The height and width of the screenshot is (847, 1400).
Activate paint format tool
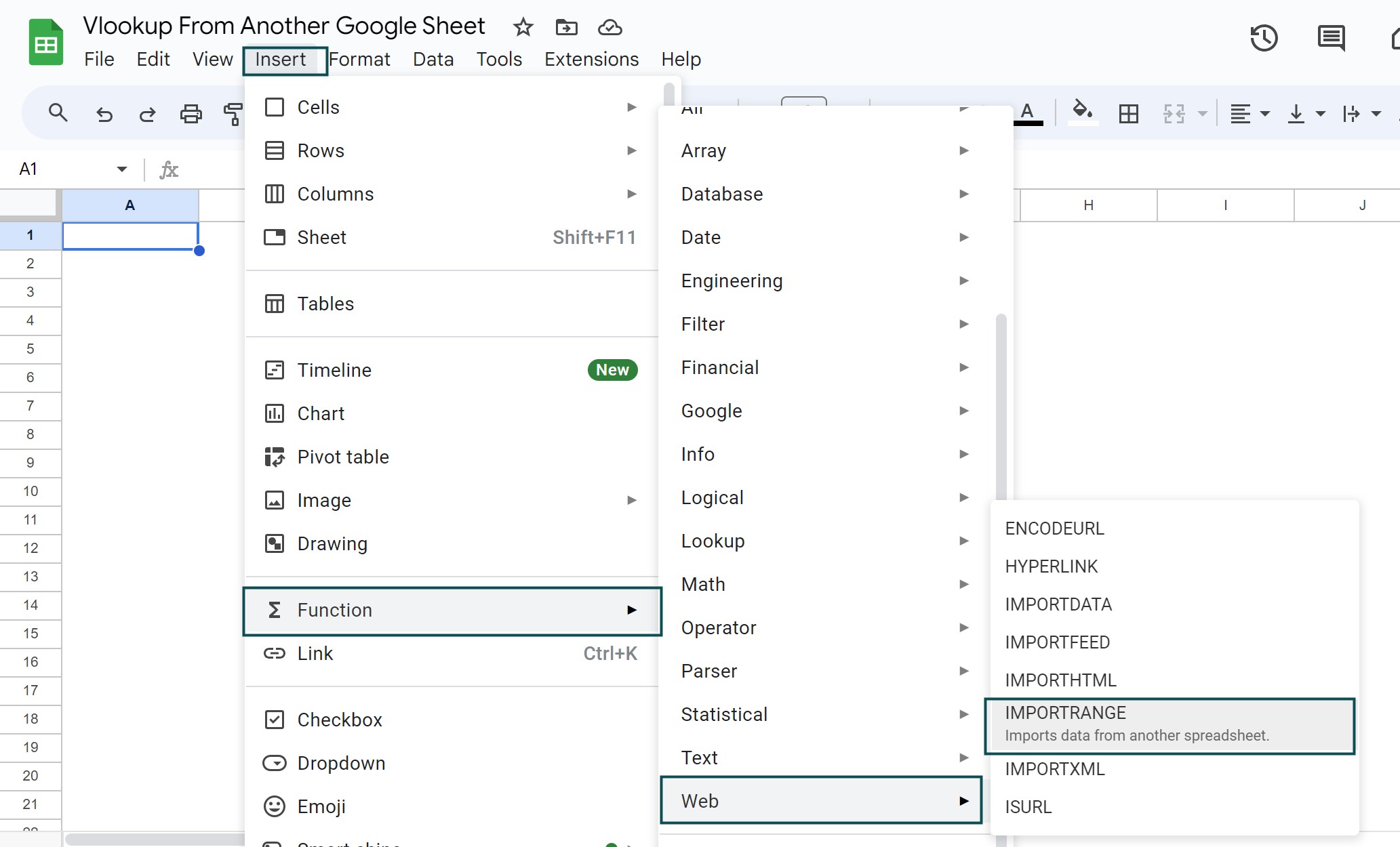coord(233,114)
